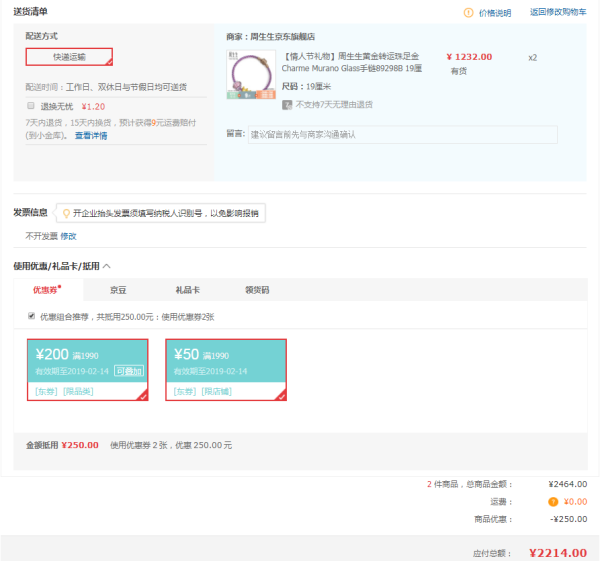Click the total goods amount ¥2464.00
Image resolution: width=600 pixels, height=561 pixels.
[x=568, y=484]
